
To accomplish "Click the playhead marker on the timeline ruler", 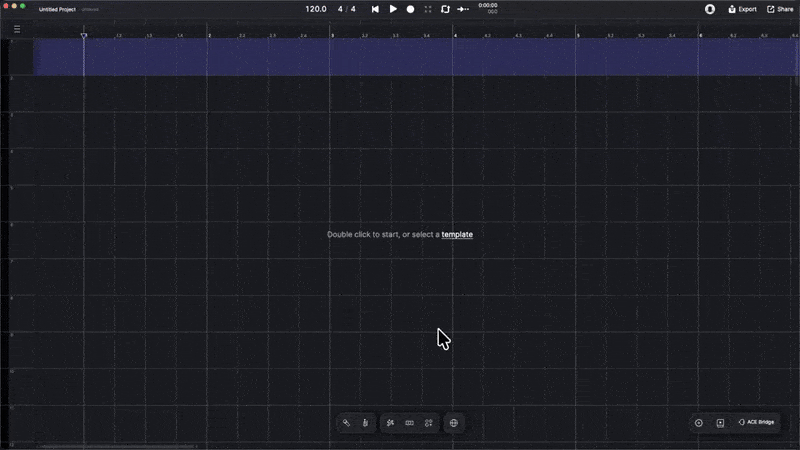I will coord(84,36).
